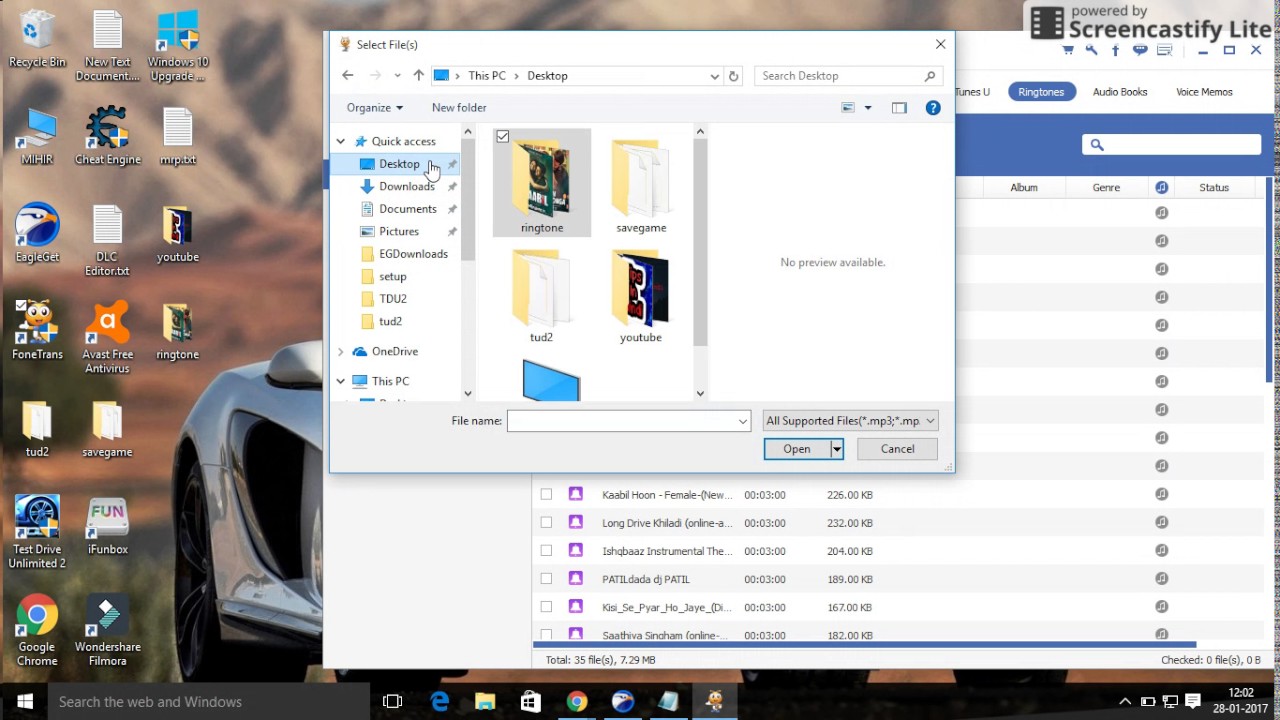Click the Open button in dialog
This screenshot has height=720, width=1280.
pos(797,449)
